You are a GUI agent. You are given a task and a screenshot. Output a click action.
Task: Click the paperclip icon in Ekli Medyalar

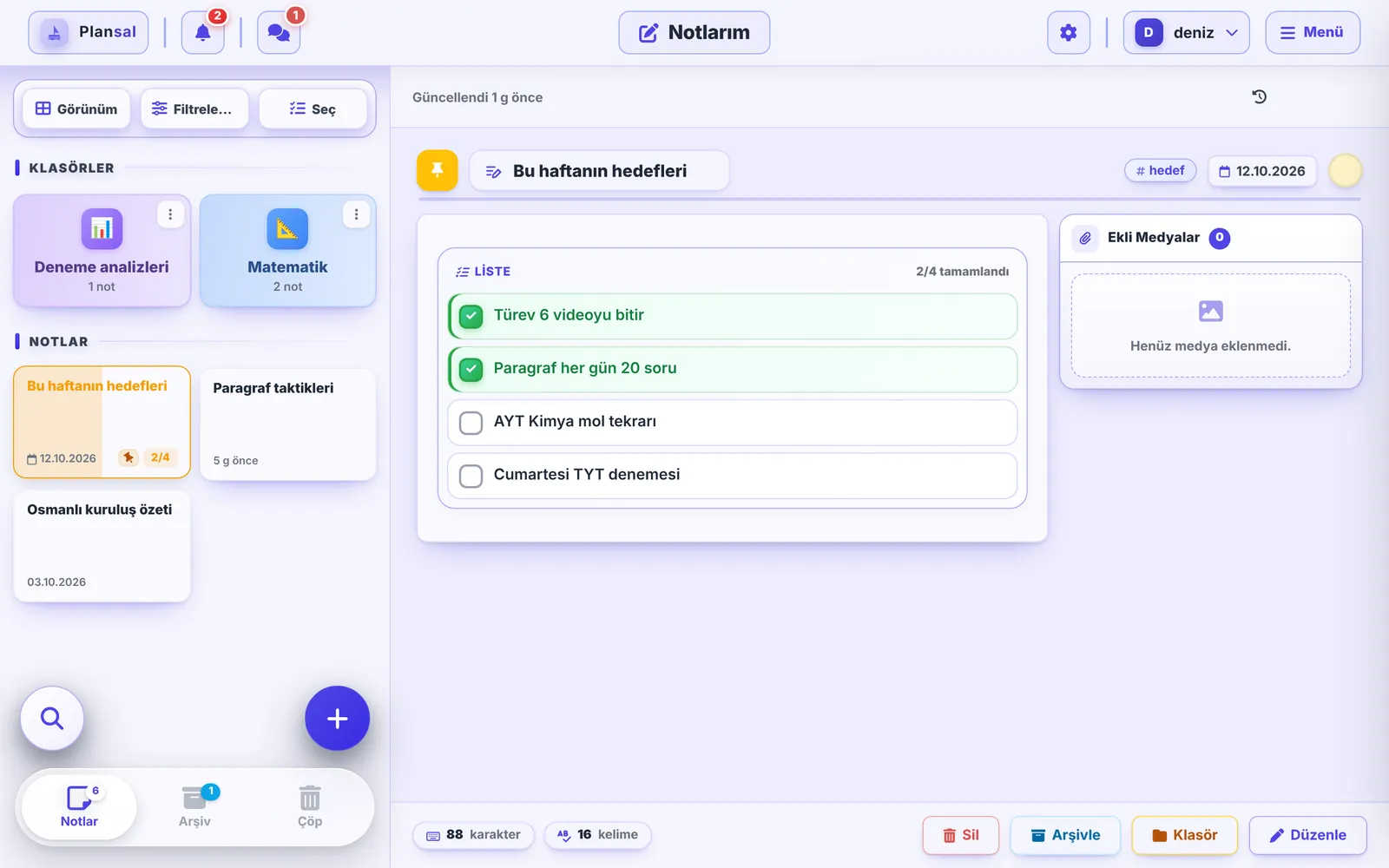[1085, 238]
